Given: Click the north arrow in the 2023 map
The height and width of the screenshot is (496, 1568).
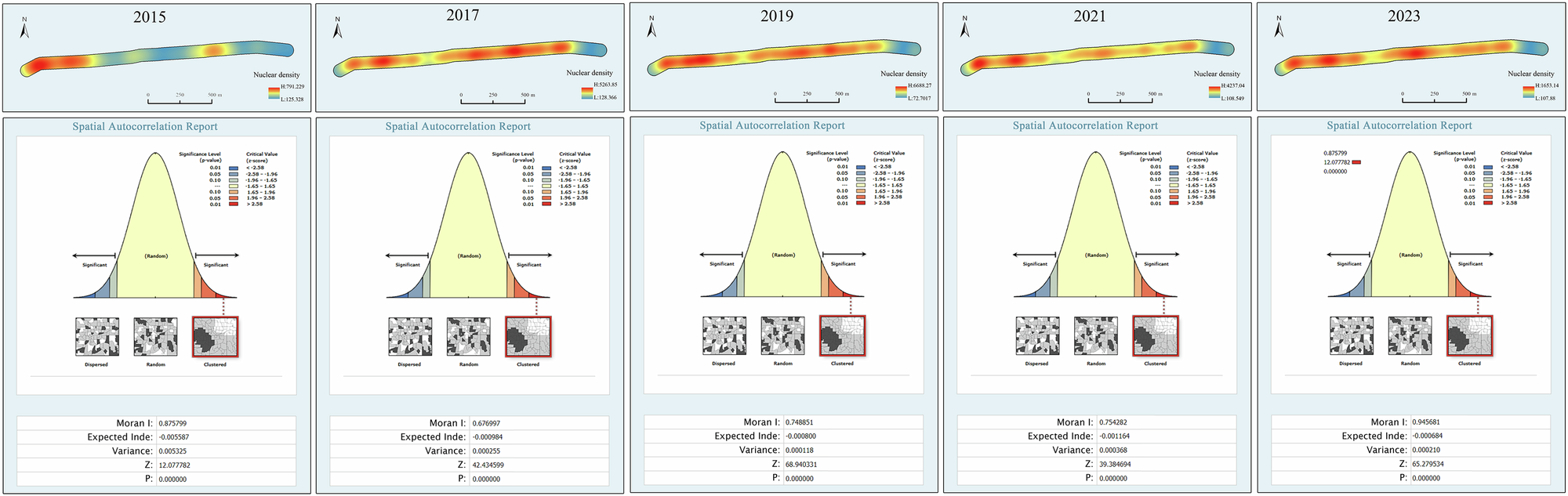Looking at the screenshot, I should tap(1279, 28).
